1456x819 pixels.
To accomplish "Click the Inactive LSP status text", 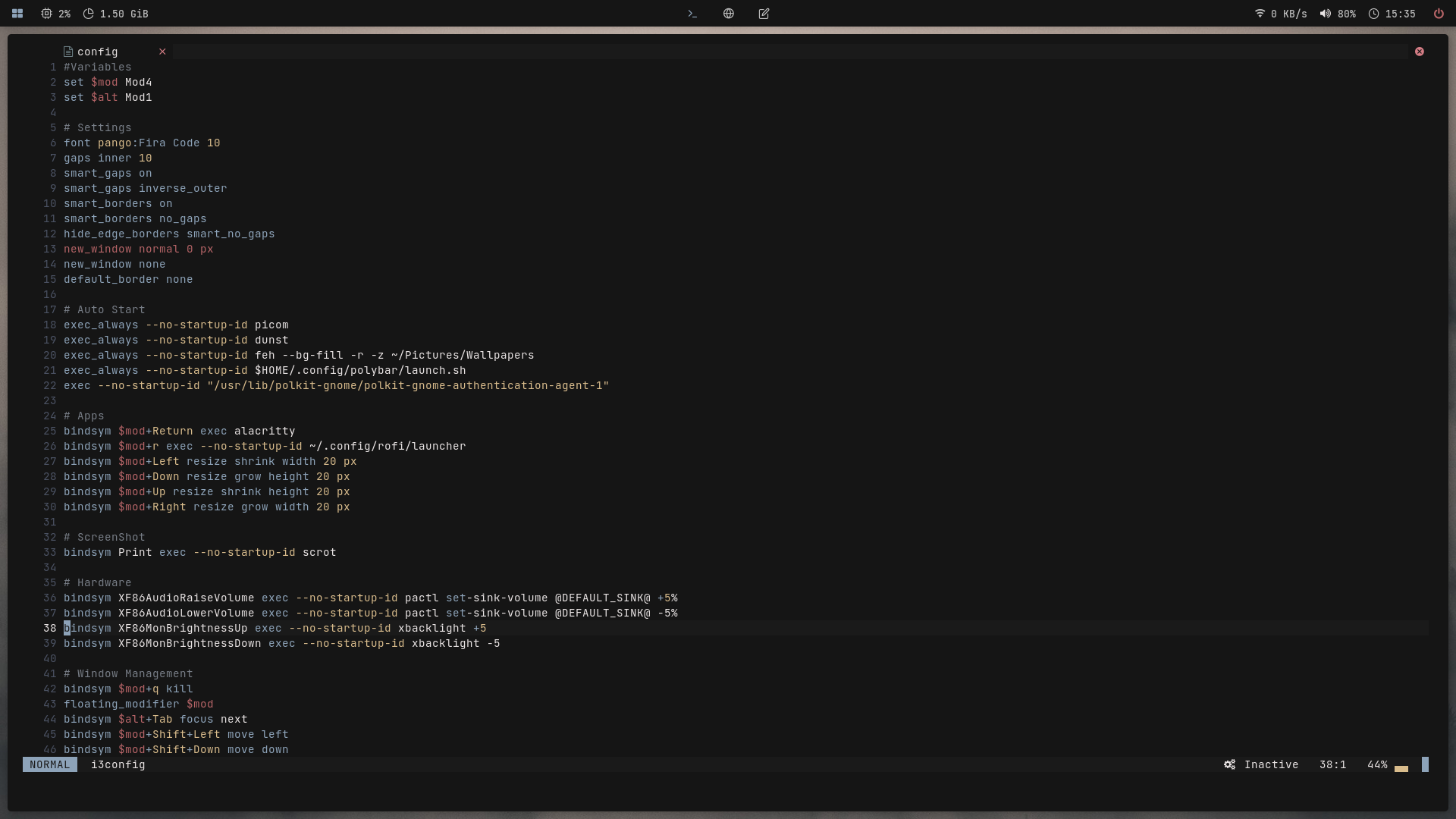I will pyautogui.click(x=1272, y=764).
